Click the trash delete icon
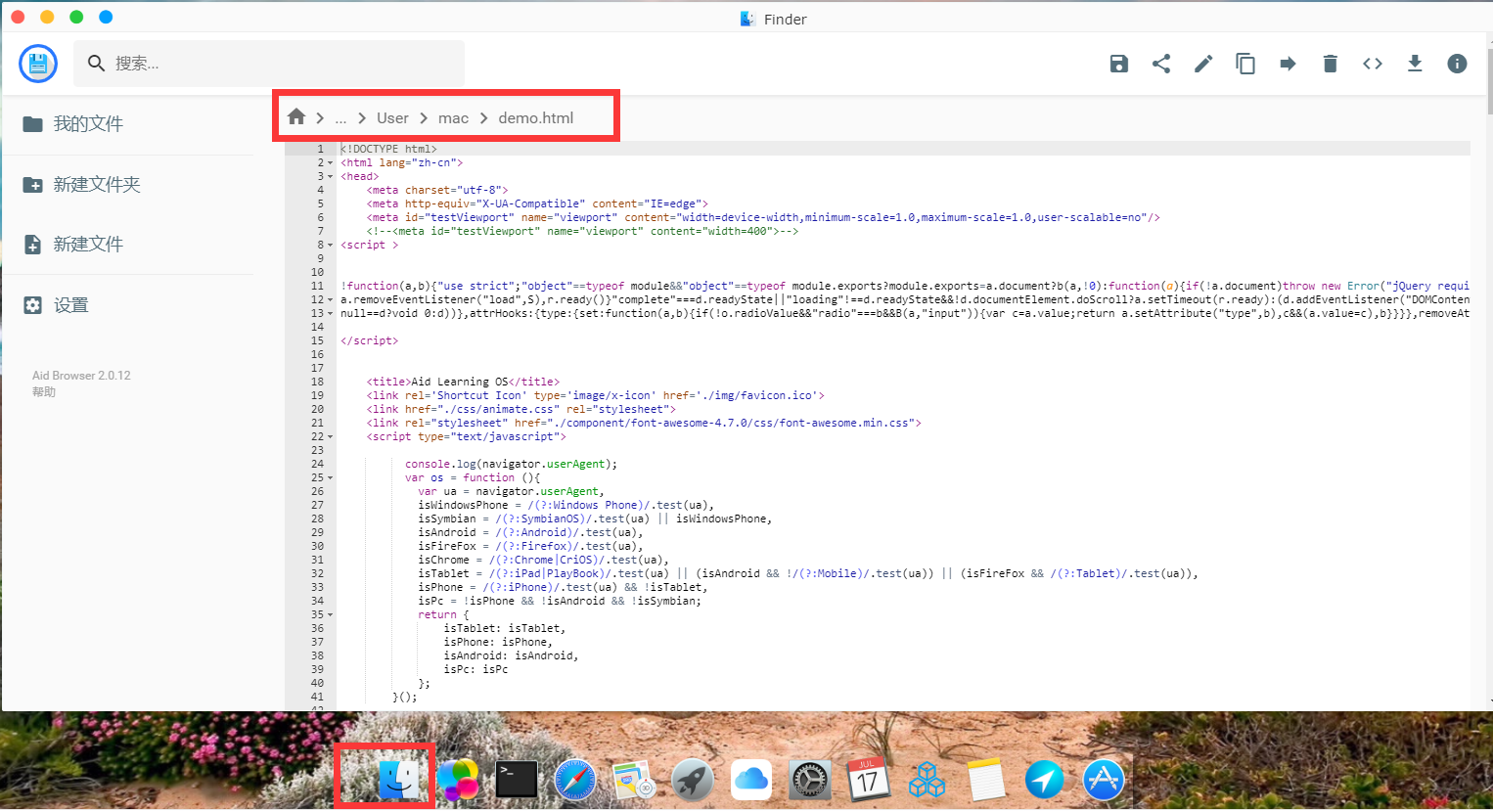Image resolution: width=1493 pixels, height=812 pixels. click(x=1330, y=64)
